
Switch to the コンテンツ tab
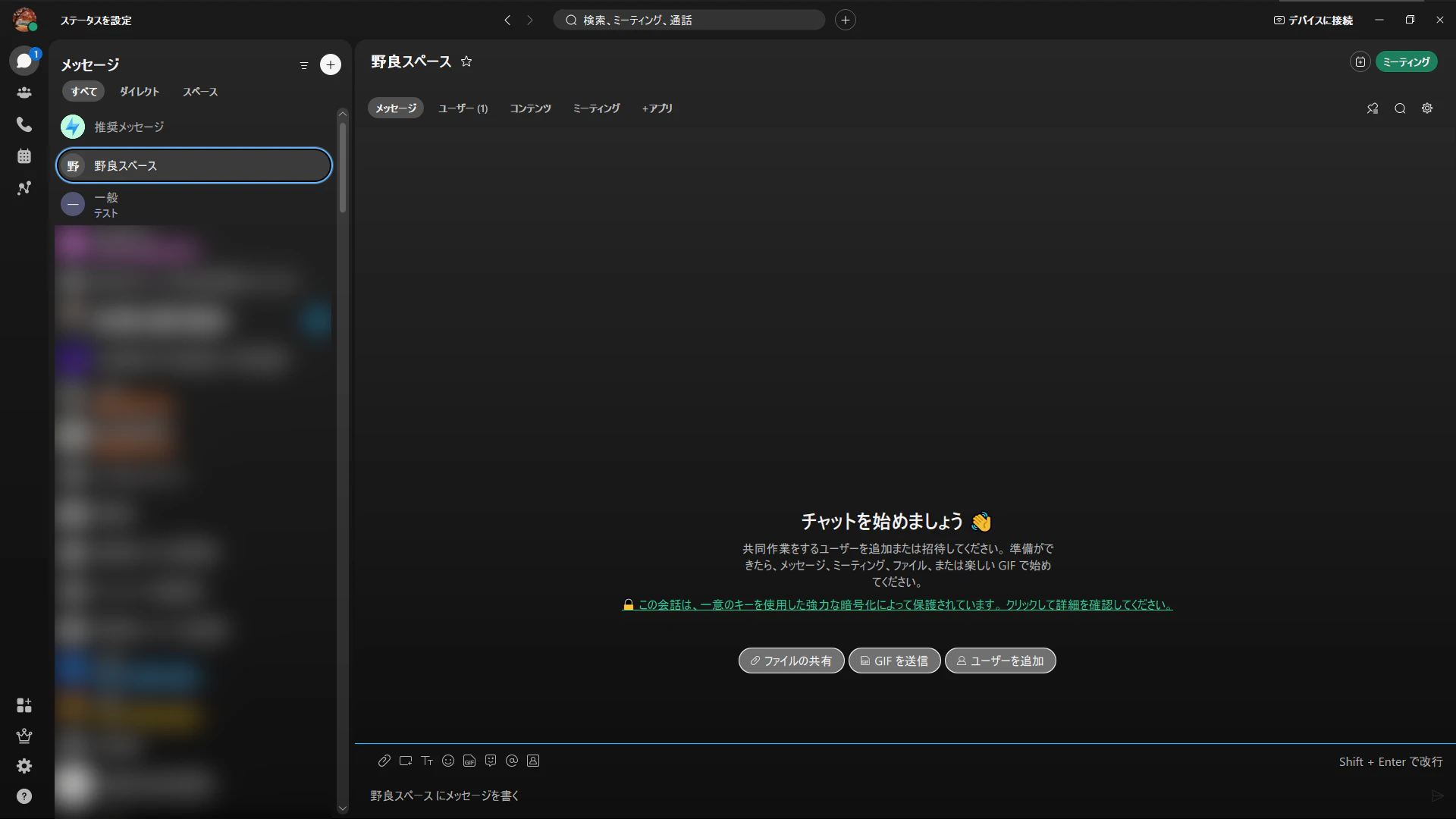coord(530,108)
